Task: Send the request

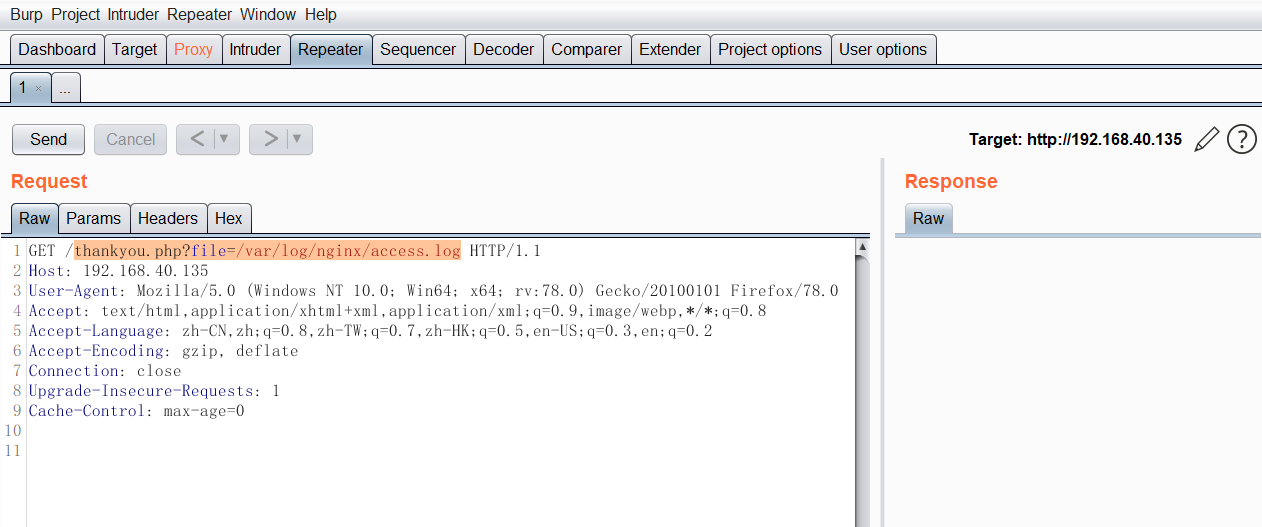Action: (48, 139)
